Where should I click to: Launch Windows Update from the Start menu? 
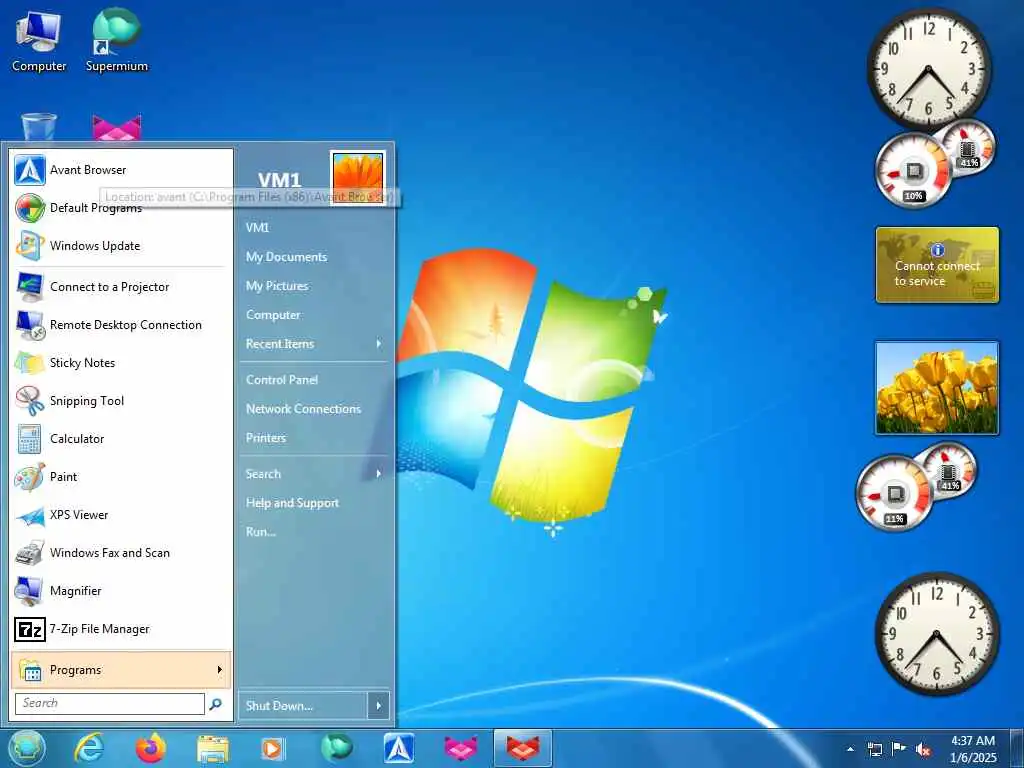(121, 246)
